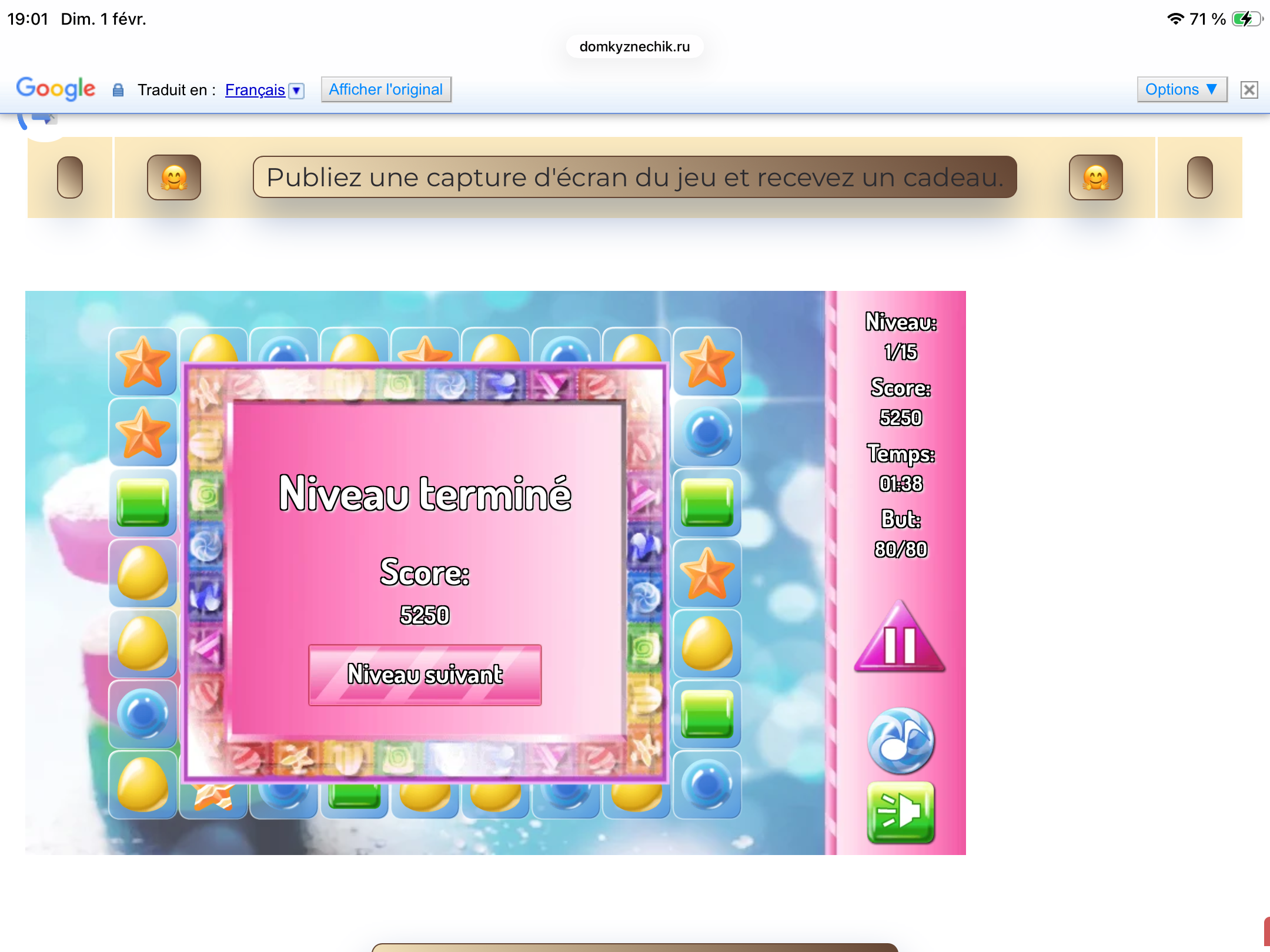1270x952 pixels.
Task: Select the green square candy on left column
Action: (x=143, y=502)
